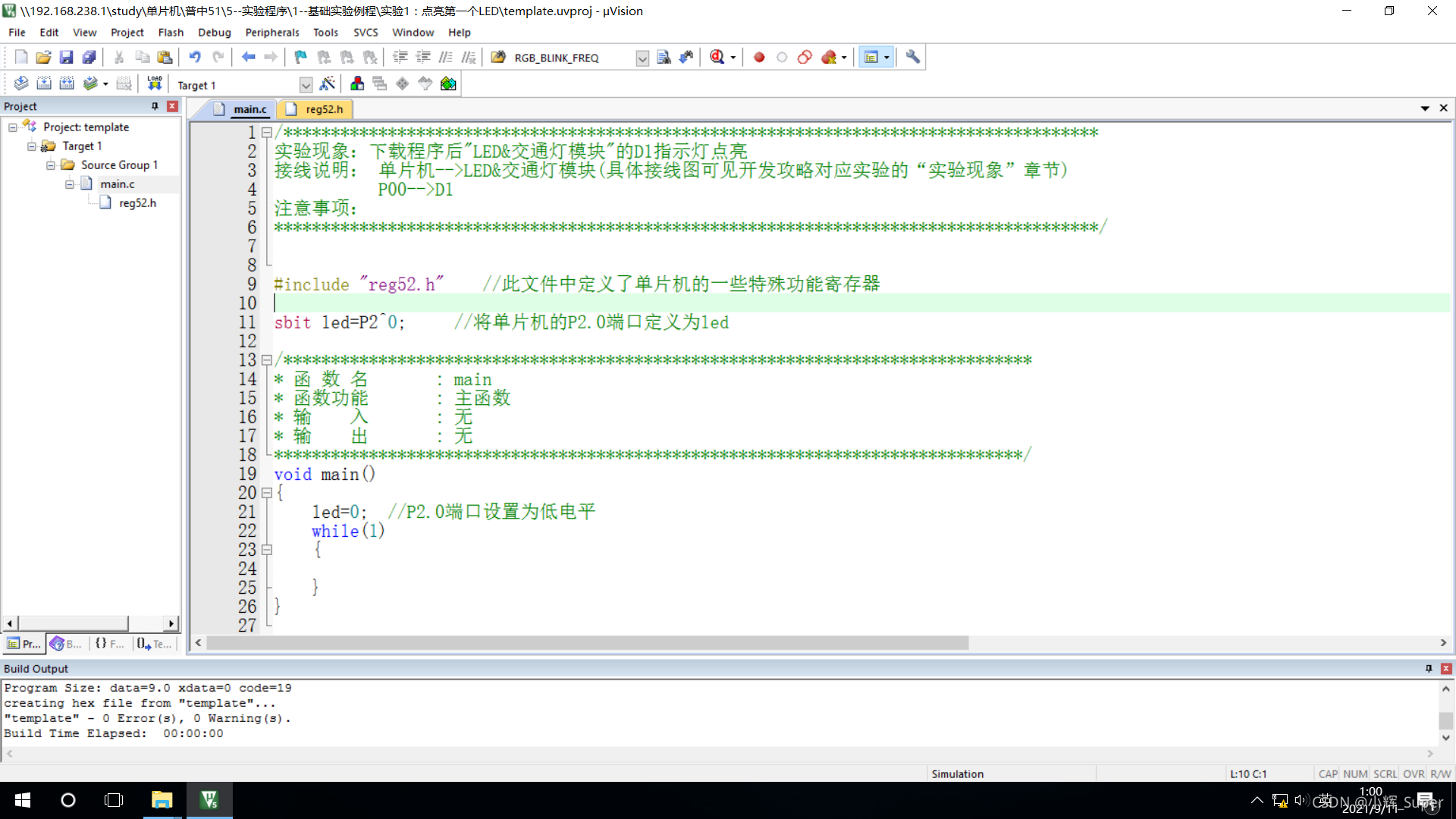The image size is (1456, 819).
Task: Open File Explorer from taskbar
Action: (x=162, y=800)
